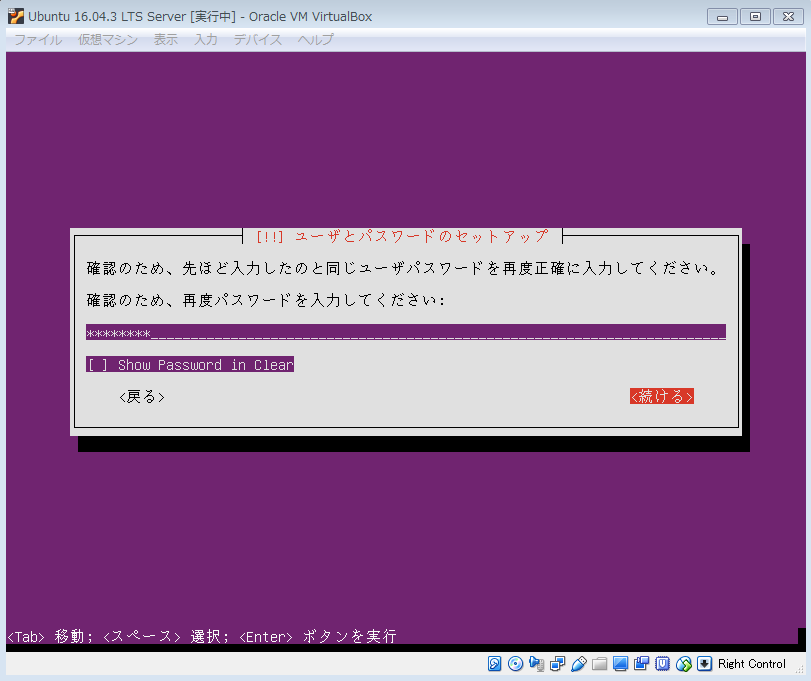This screenshot has width=811, height=681.
Task: Click the keyboard capture arrow icon
Action: tap(704, 664)
